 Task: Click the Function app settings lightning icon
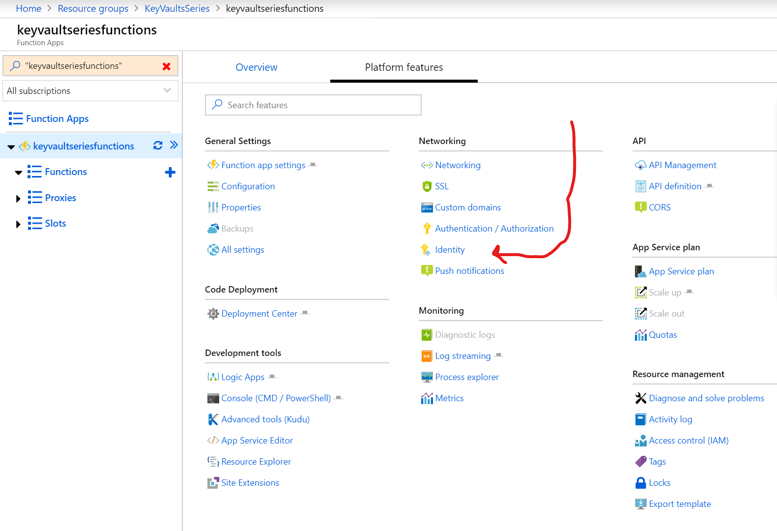[x=213, y=165]
